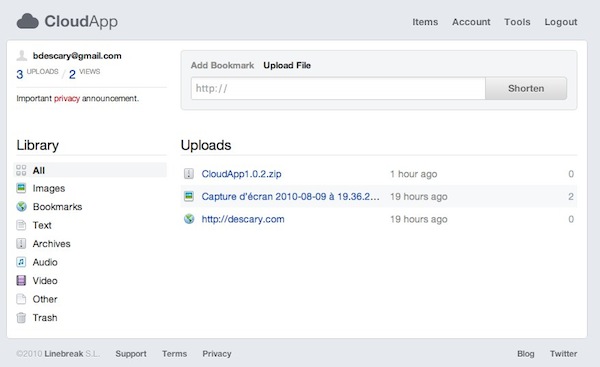Click "19 hours ago" in descary.com row
This screenshot has width=600, height=367.
coord(419,219)
